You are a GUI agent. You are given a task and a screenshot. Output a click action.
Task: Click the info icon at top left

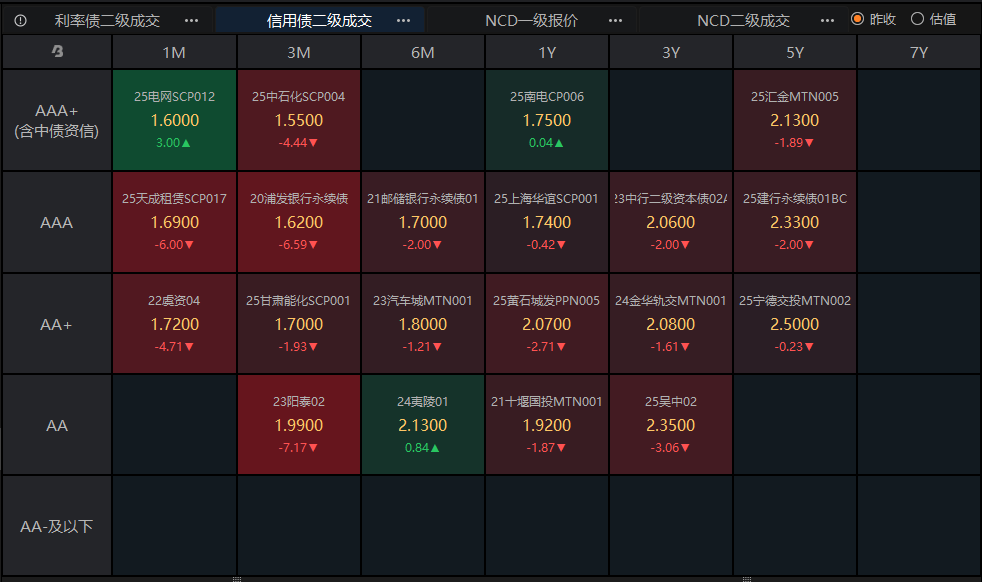click(x=20, y=21)
